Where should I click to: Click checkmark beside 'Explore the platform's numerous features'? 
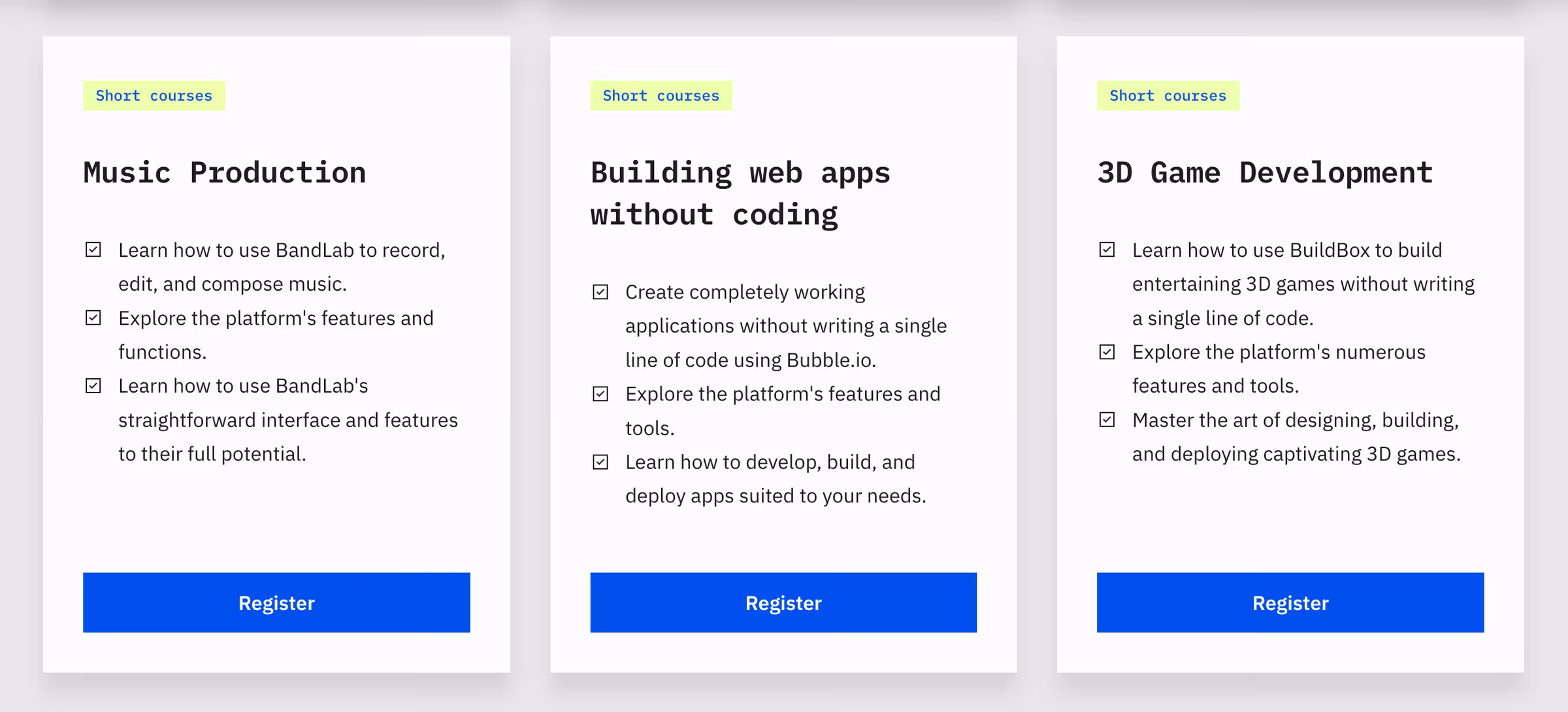point(1107,352)
